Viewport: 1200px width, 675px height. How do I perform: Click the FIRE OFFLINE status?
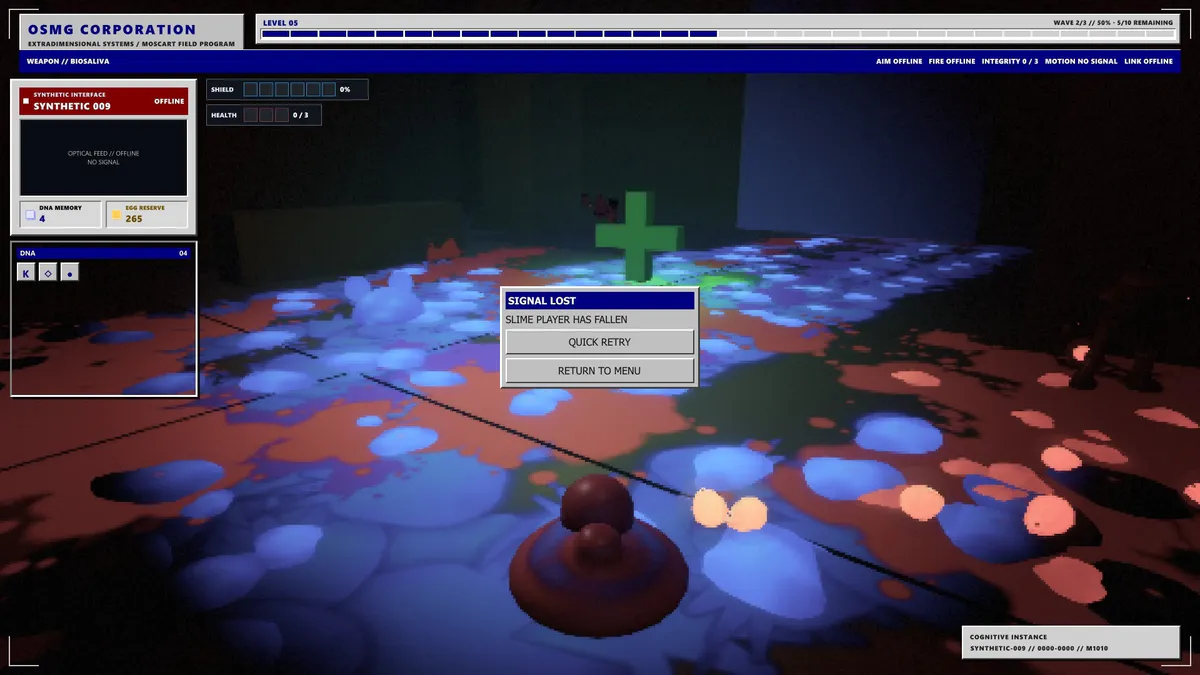click(x=952, y=61)
